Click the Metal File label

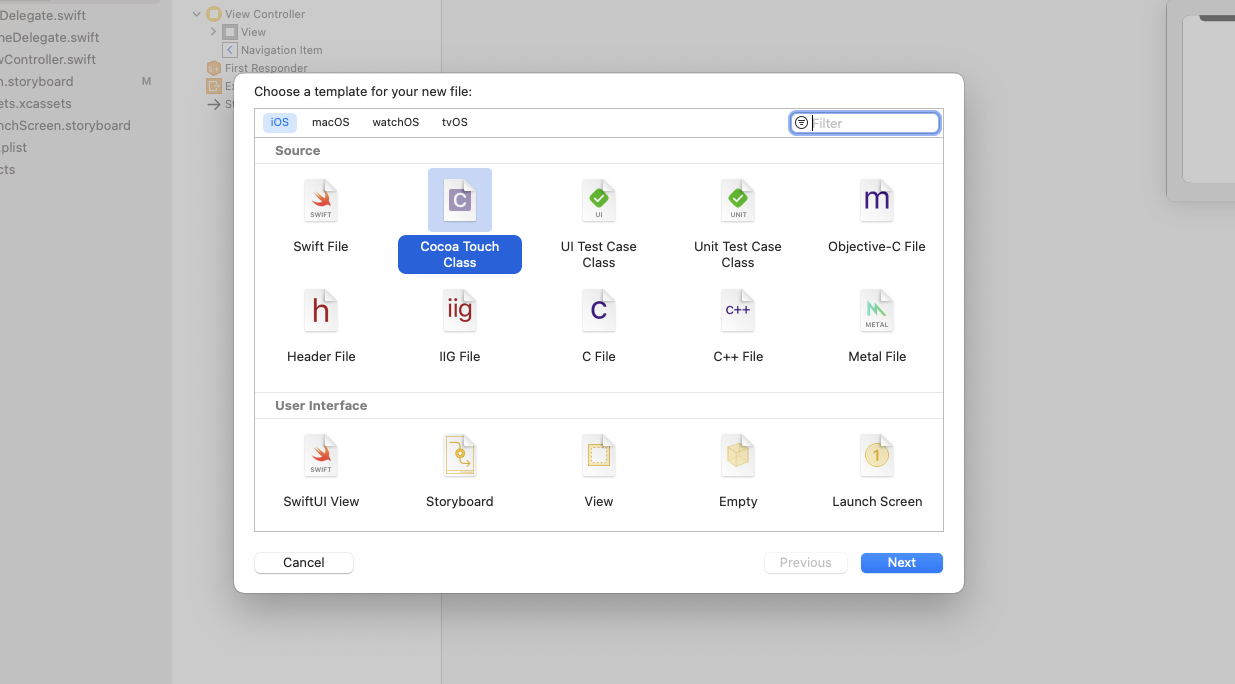pos(877,356)
